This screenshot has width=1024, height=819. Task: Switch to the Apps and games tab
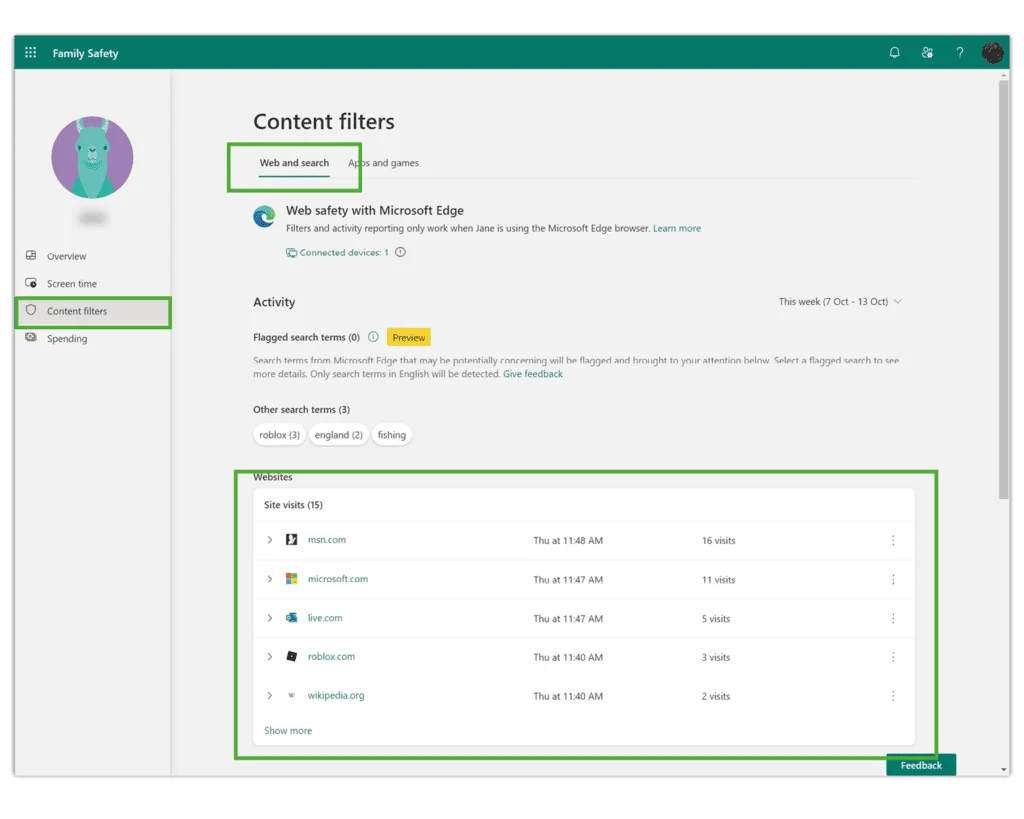[x=383, y=163]
